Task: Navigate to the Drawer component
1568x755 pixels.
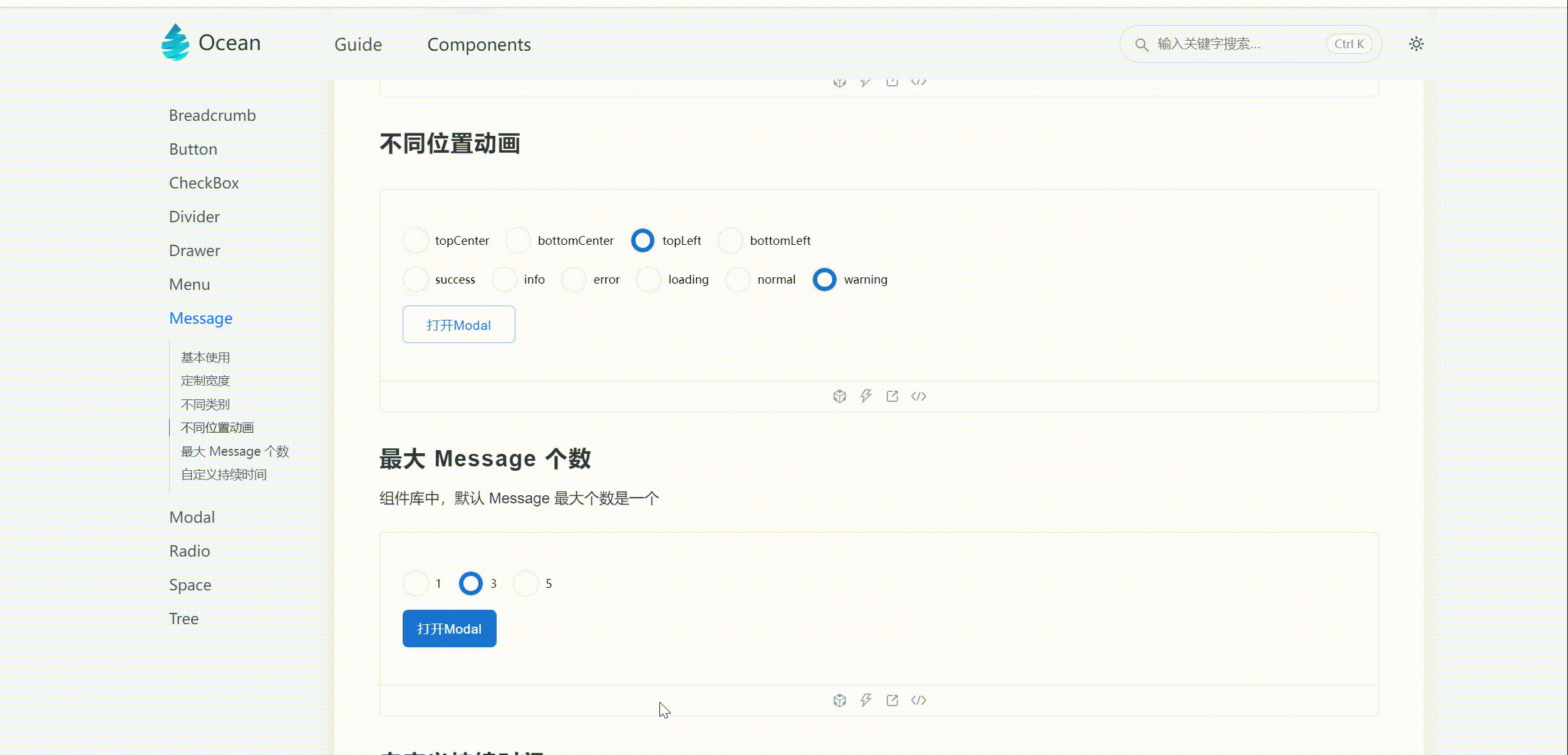Action: tap(194, 250)
